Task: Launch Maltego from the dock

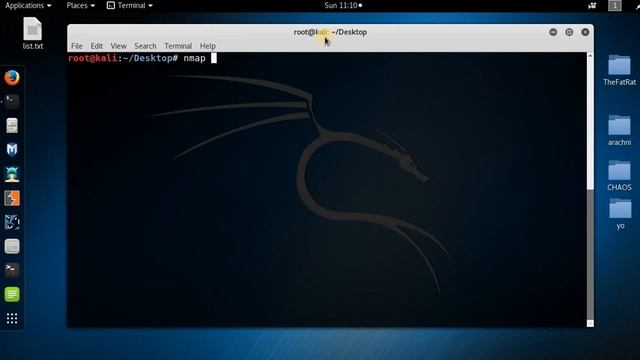Action: click(x=12, y=150)
